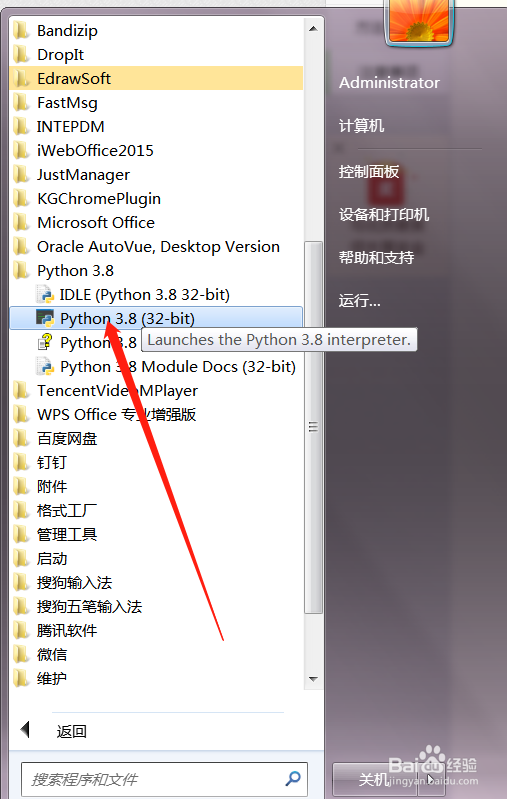Click the Administrator user link
This screenshot has height=799, width=507.
click(389, 83)
